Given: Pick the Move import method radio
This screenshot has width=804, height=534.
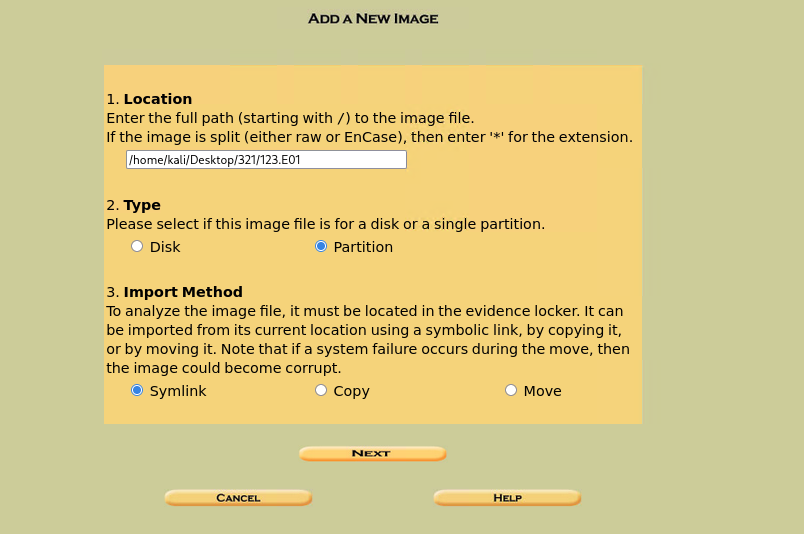Looking at the screenshot, I should (x=511, y=390).
